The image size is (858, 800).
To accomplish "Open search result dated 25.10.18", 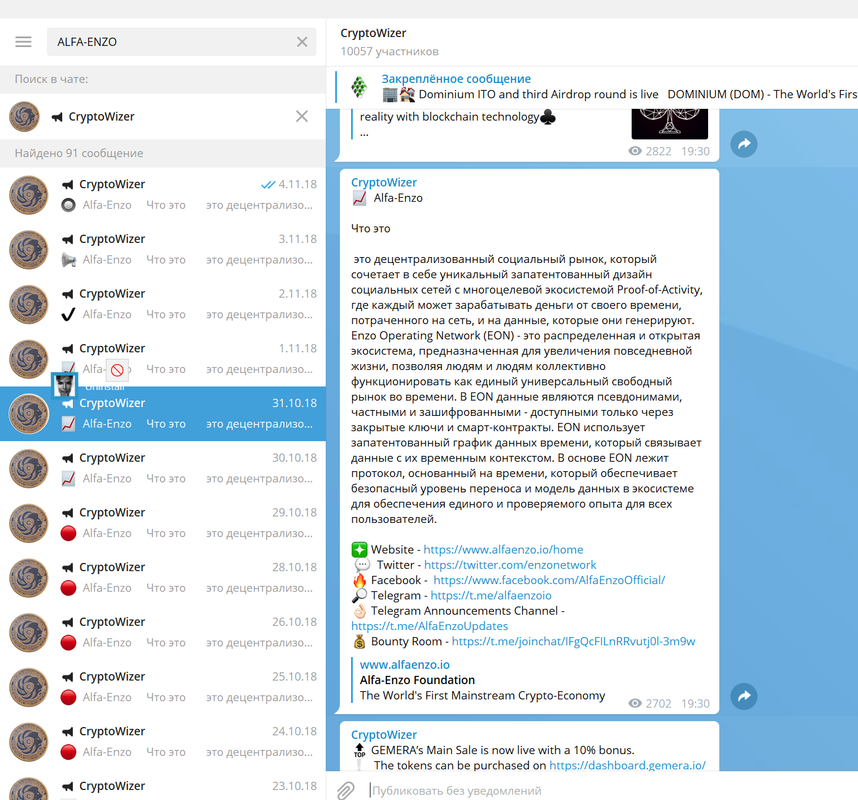I will click(x=163, y=687).
